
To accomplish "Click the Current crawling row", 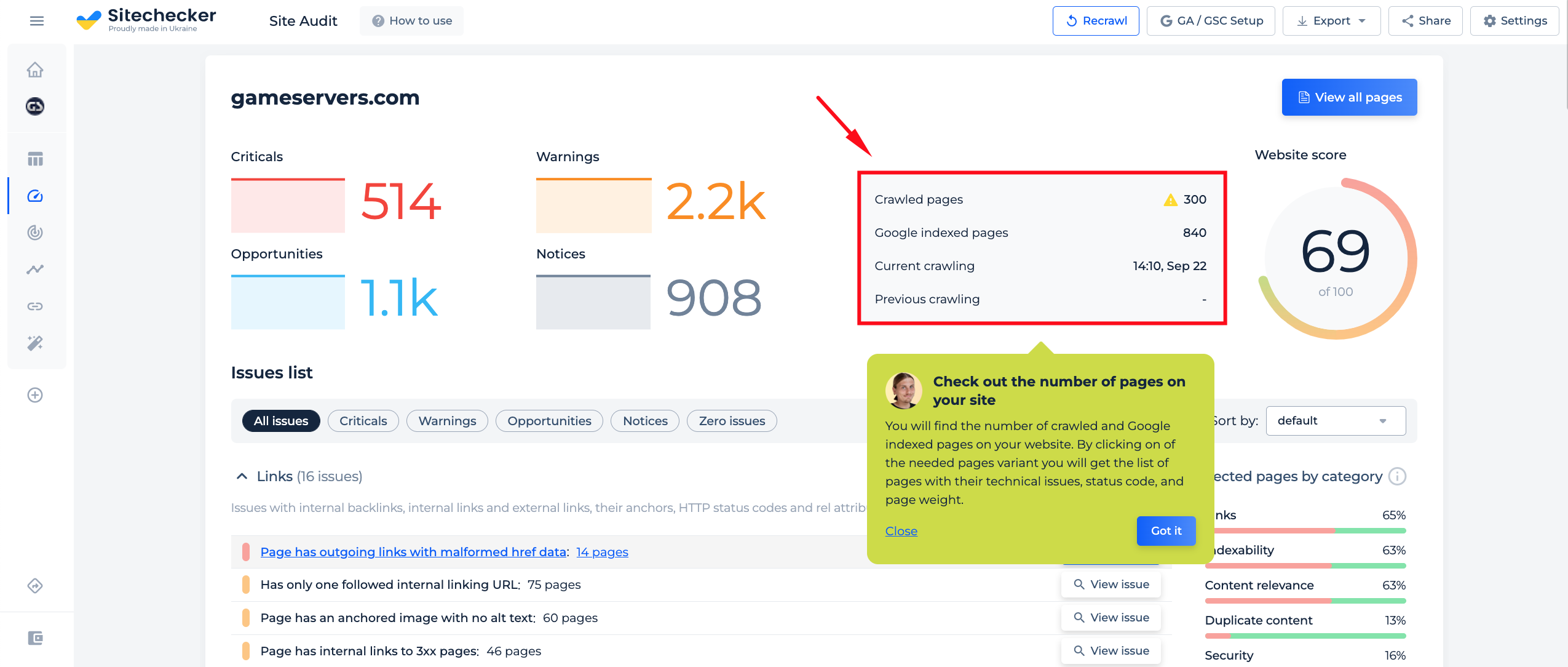I will 1040,266.
